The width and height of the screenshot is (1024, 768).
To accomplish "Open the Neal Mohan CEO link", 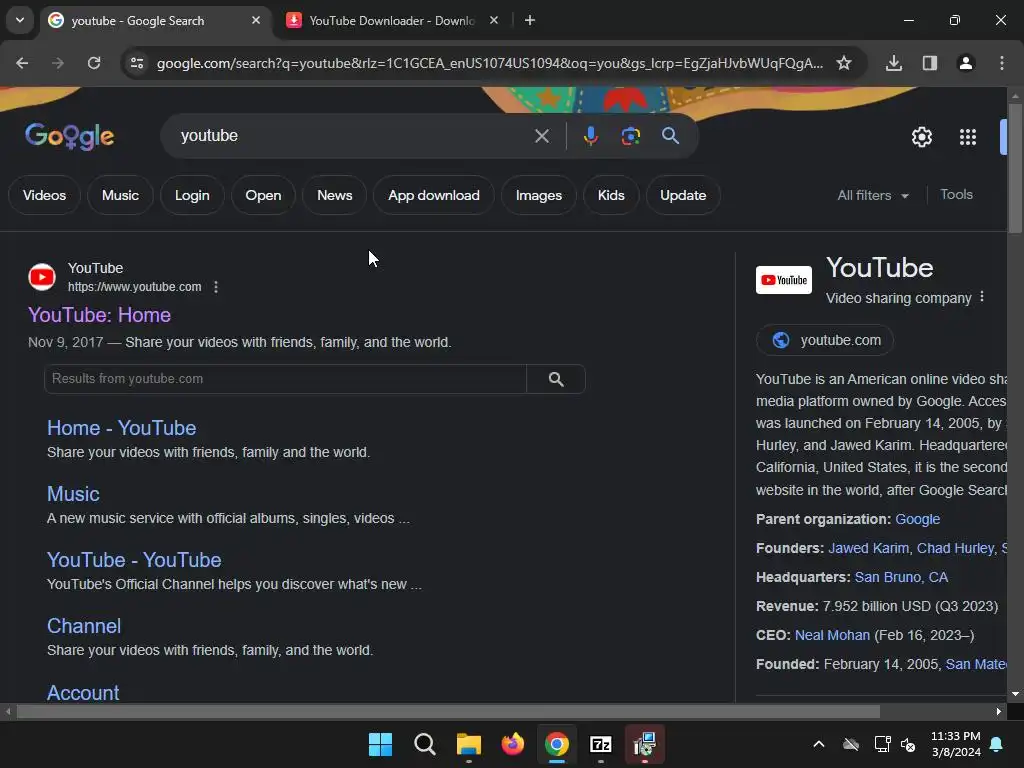I will [x=832, y=635].
